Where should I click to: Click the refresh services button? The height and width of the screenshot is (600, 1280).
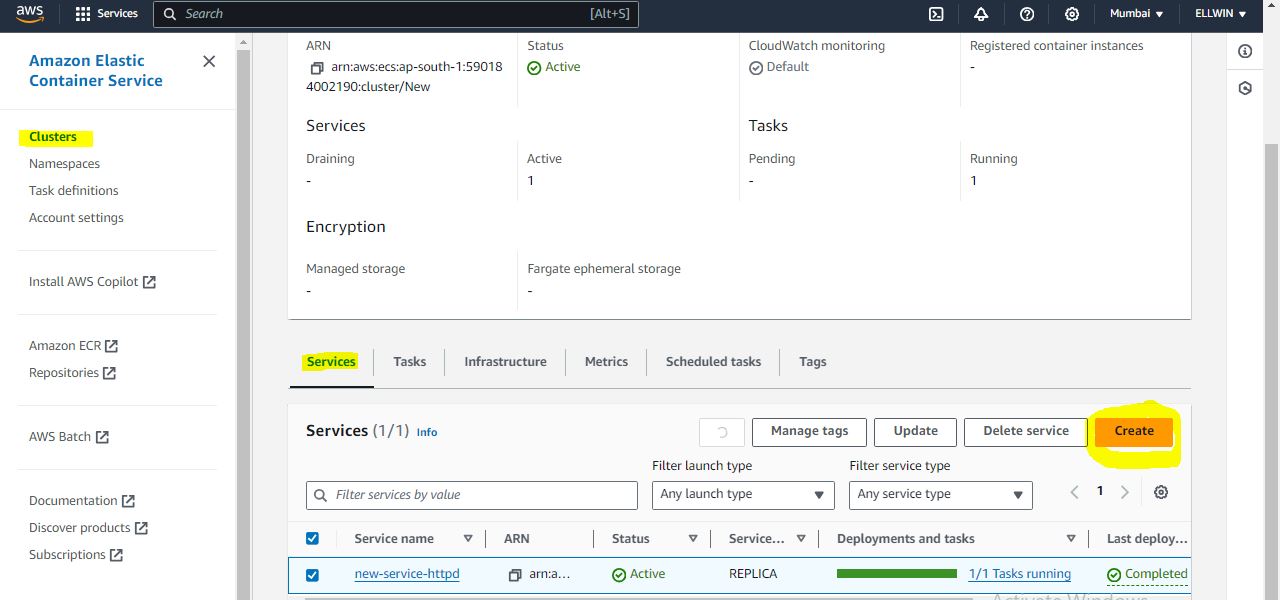point(721,432)
